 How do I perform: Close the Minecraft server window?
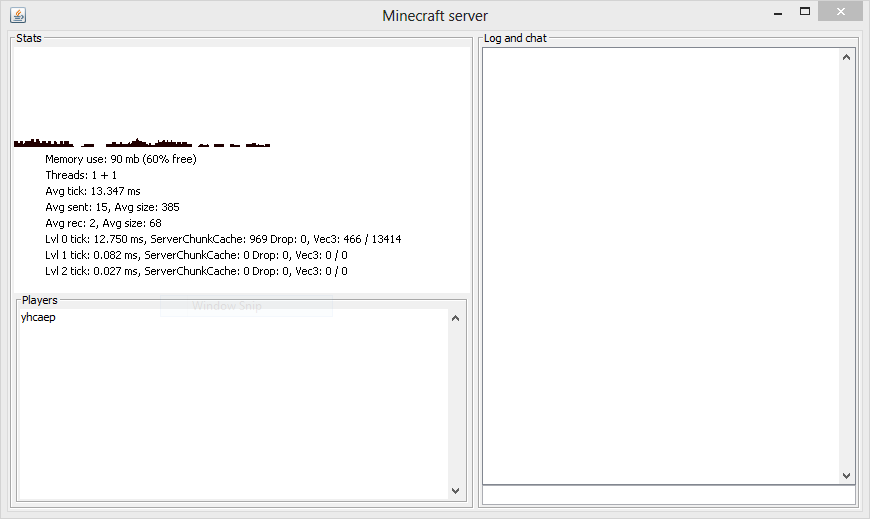point(841,12)
